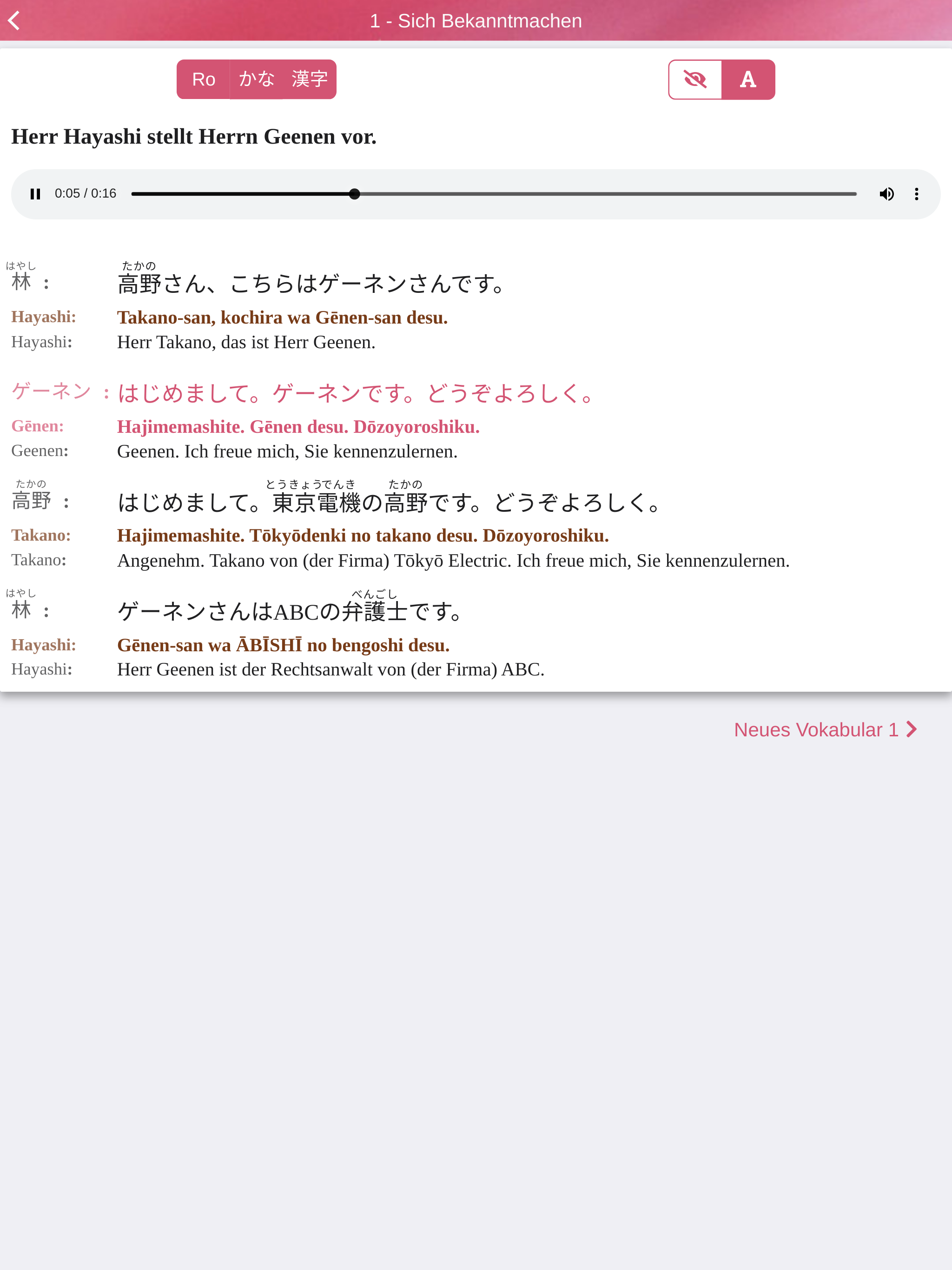The image size is (952, 1270).
Task: Hide translations with the crossed-eye button
Action: tap(695, 79)
